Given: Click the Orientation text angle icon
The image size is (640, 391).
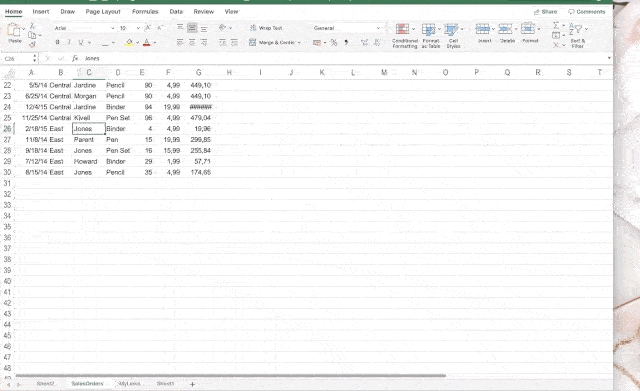Looking at the screenshot, I should (x=222, y=27).
